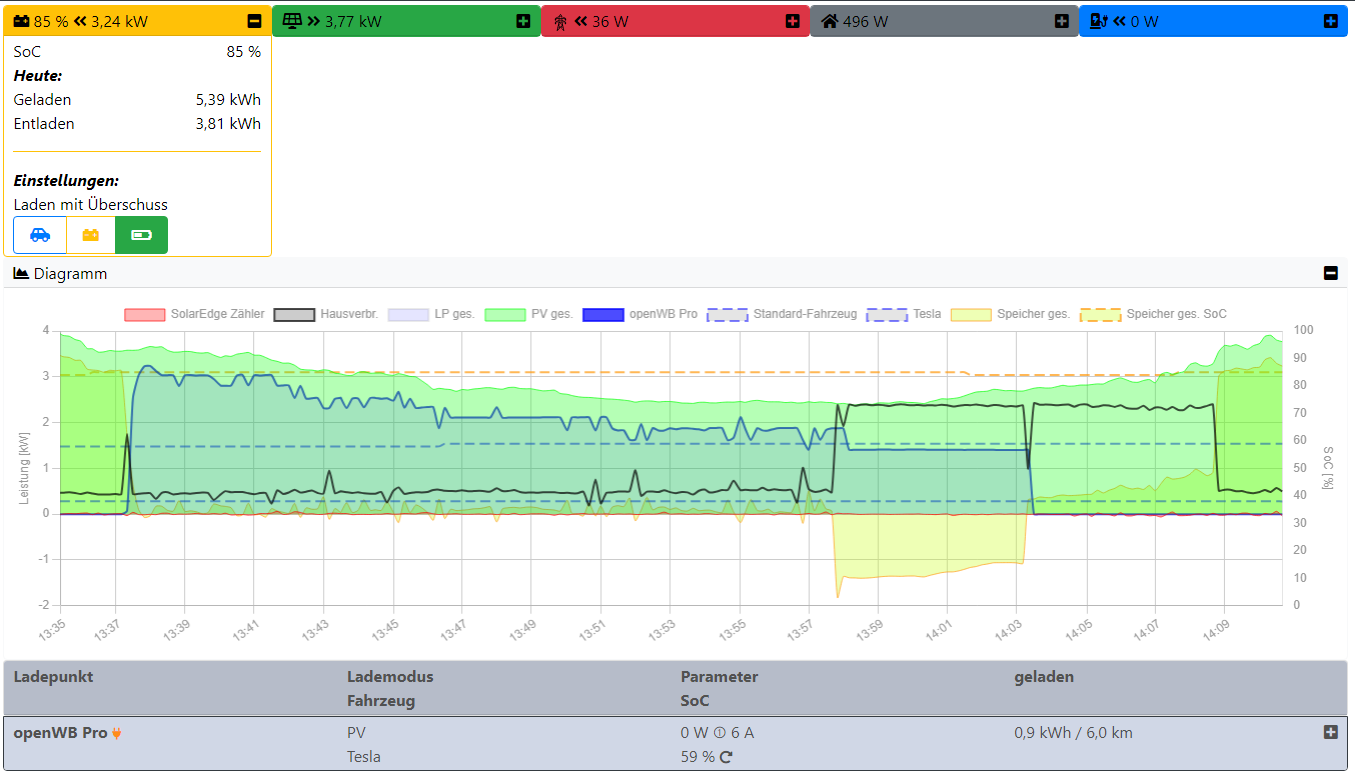Expand the grid 36 W card
This screenshot has height=776, width=1355.
tap(793, 21)
